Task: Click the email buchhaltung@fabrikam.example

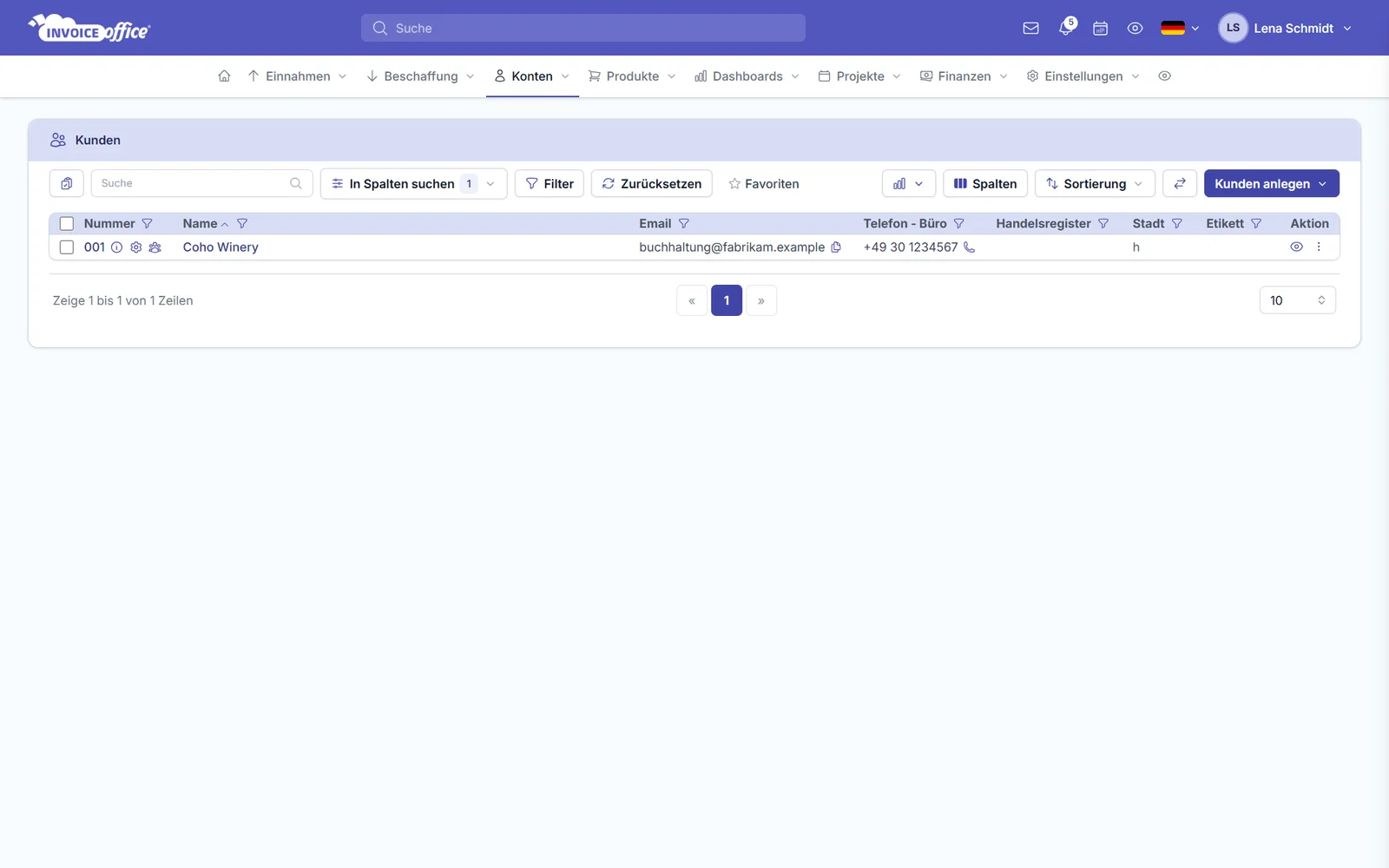Action: [732, 247]
